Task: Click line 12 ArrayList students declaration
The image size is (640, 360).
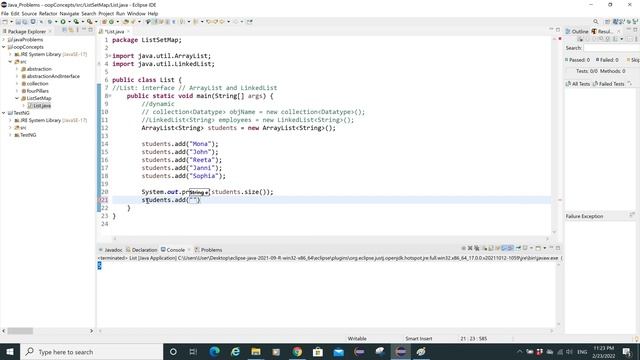Action: [238, 128]
